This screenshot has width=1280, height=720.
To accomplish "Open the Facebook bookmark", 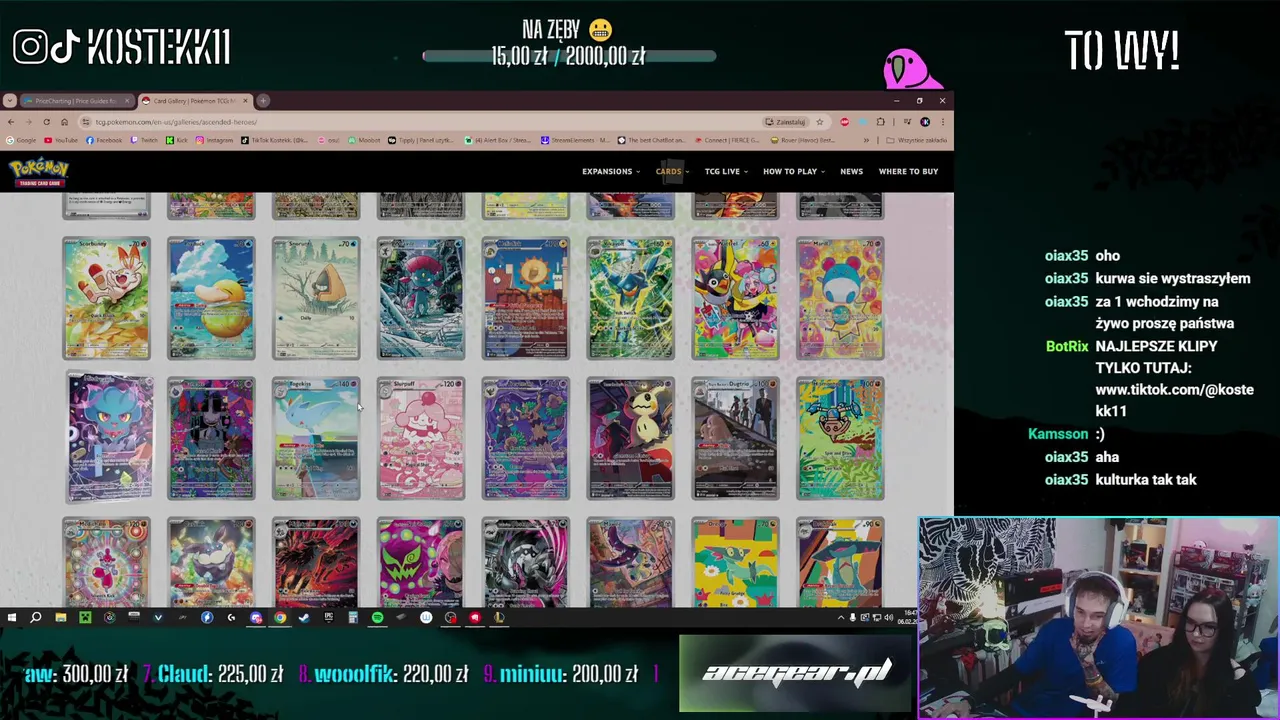I will pos(104,140).
